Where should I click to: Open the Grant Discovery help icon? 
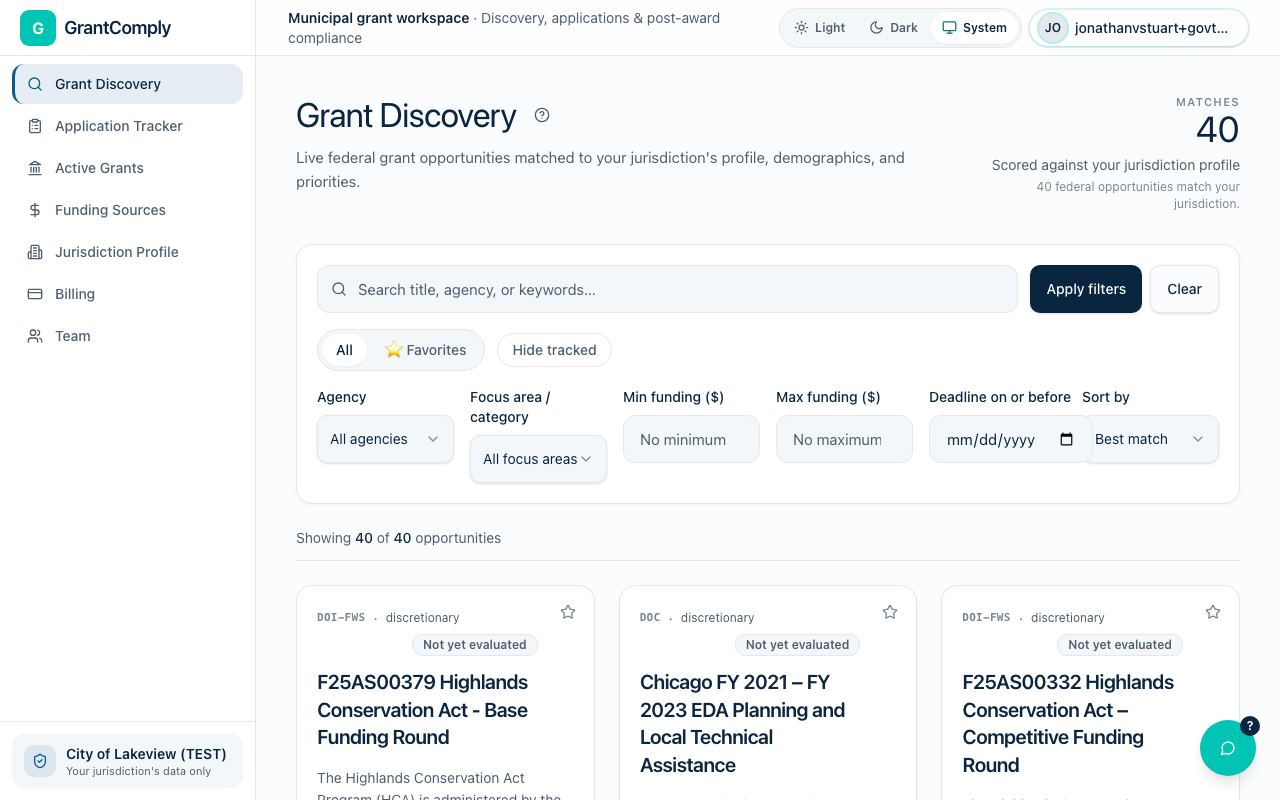pos(542,115)
